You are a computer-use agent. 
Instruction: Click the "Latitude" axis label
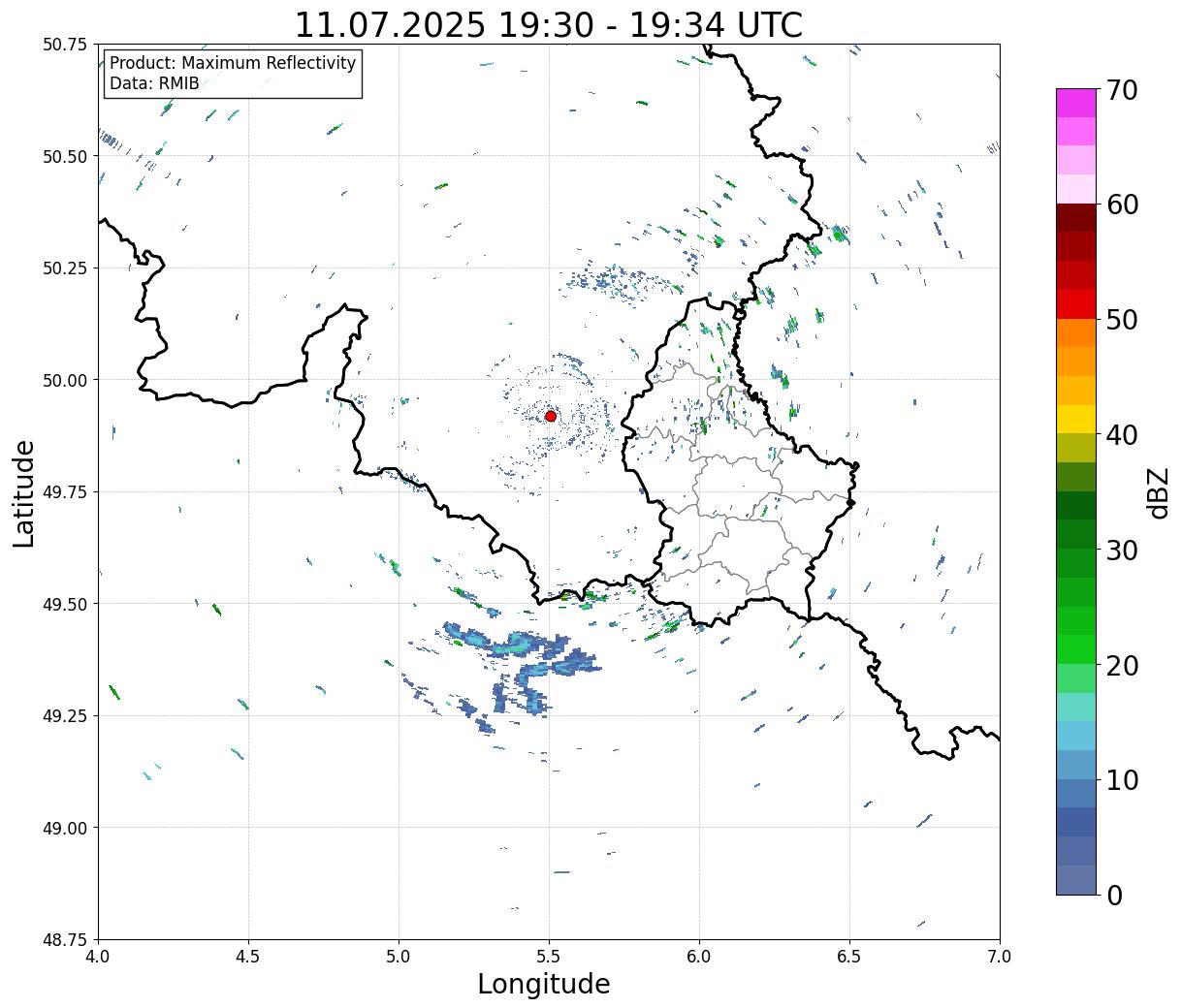click(x=24, y=493)
